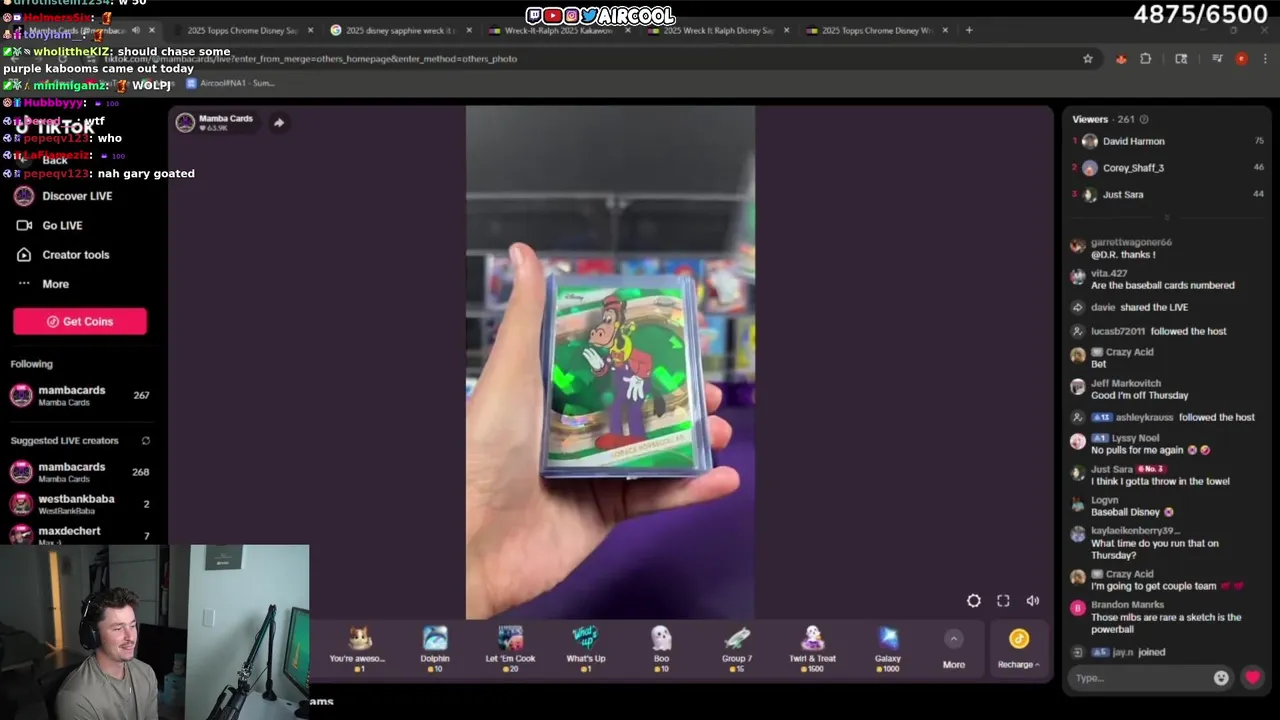Viewport: 1280px width, 720px height.
Task: Bookmark this page with star icon
Action: [x=1088, y=59]
